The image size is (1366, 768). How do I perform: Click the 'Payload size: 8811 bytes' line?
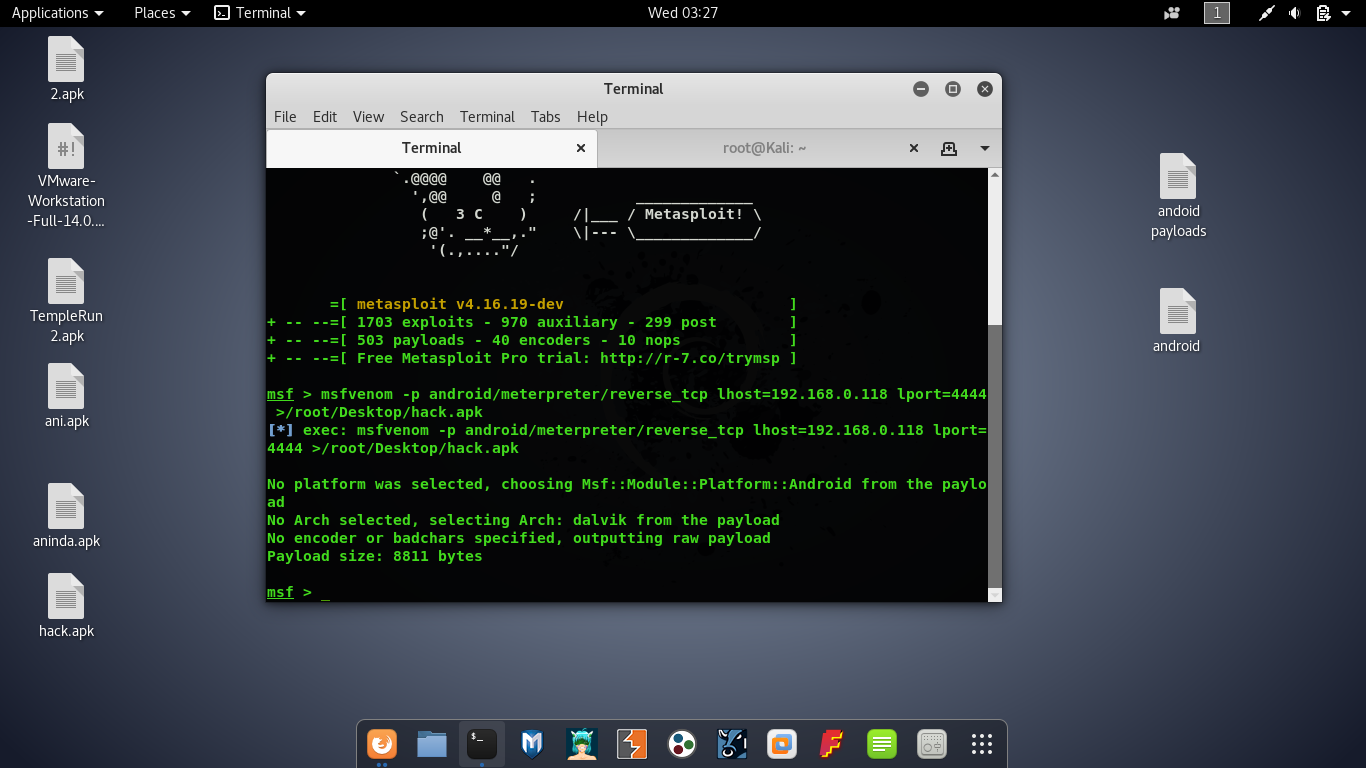pyautogui.click(x=375, y=556)
